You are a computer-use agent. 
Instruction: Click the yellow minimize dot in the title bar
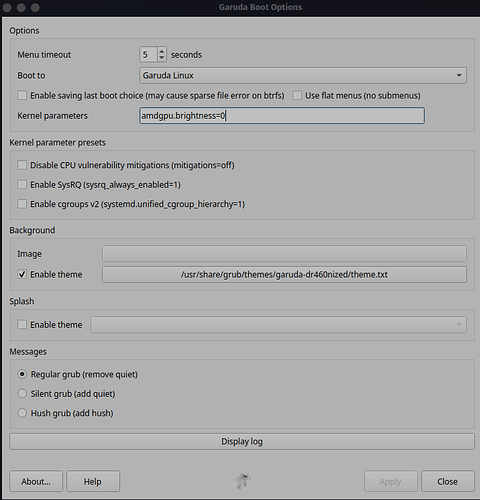[21, 7]
